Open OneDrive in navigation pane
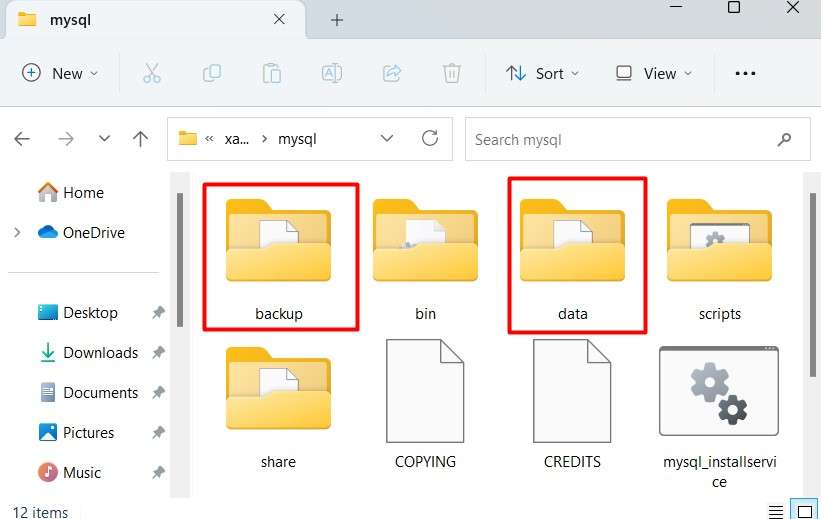Viewport: 821px width, 519px height. coord(82,233)
